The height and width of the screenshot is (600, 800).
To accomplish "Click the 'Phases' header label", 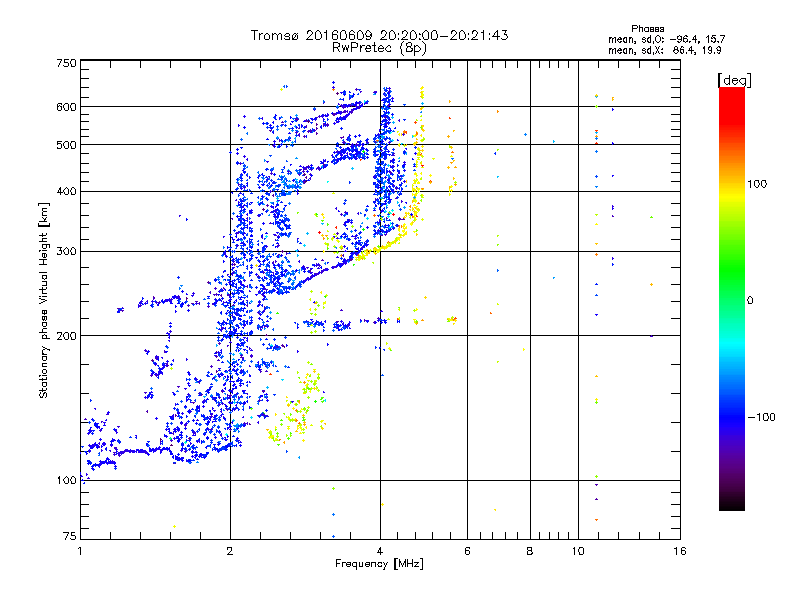I will pyautogui.click(x=647, y=29).
